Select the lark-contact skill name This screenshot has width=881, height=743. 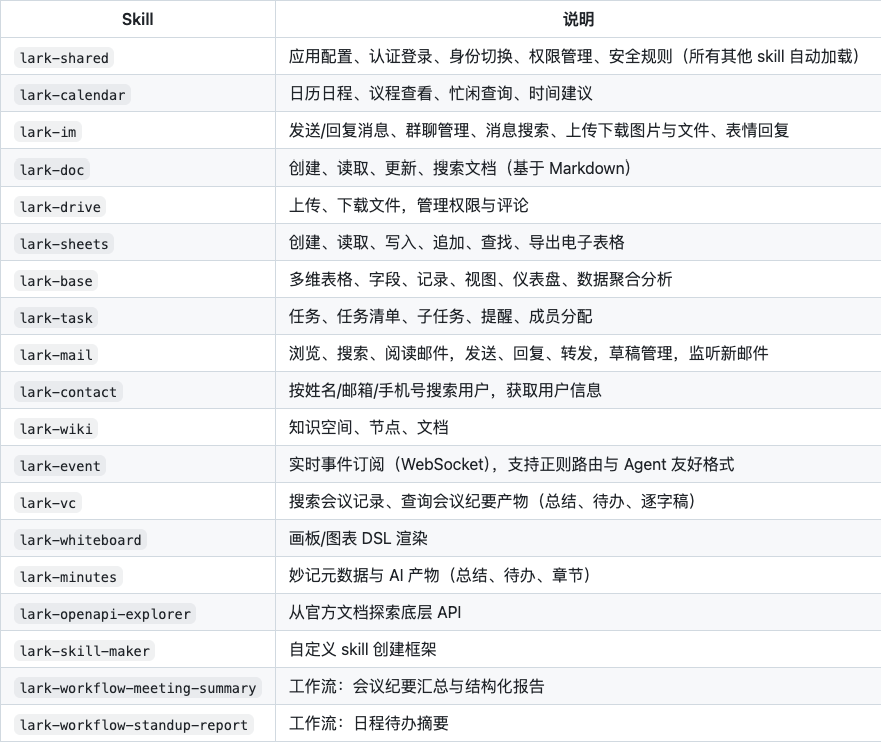69,392
